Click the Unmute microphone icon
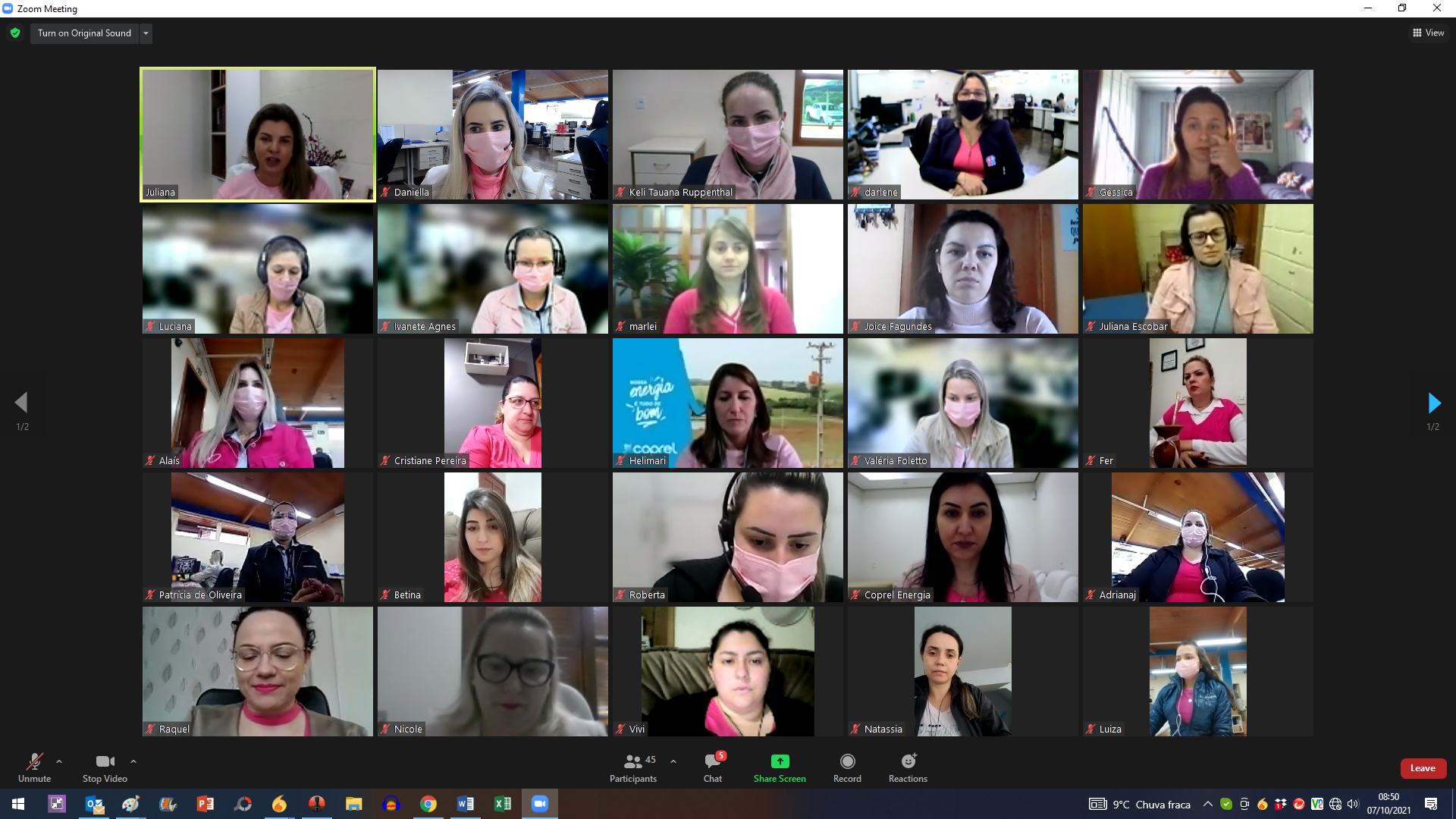Screen dimensions: 1456x819 coord(34,762)
